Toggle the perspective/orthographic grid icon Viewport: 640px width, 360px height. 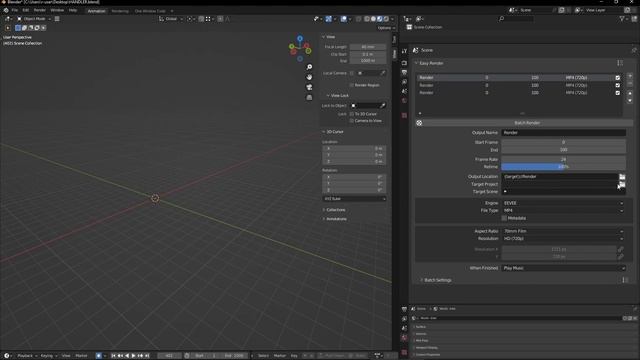[309, 98]
